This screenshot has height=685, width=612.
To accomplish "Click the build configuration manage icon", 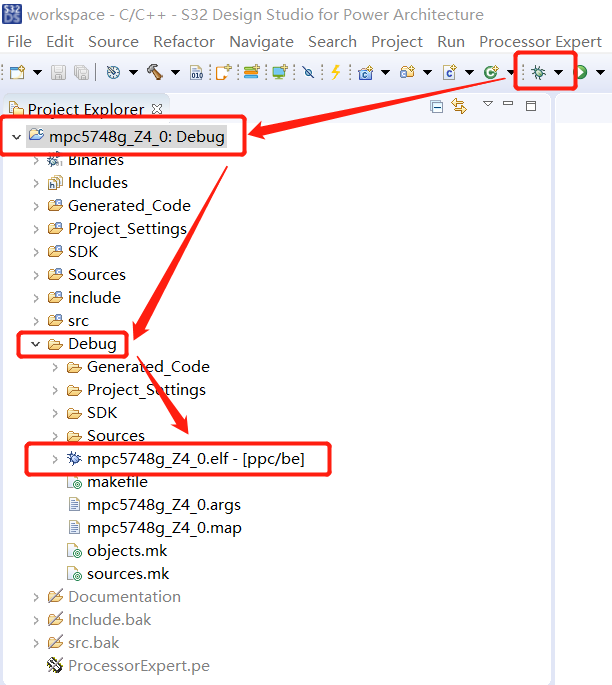I will [113, 72].
